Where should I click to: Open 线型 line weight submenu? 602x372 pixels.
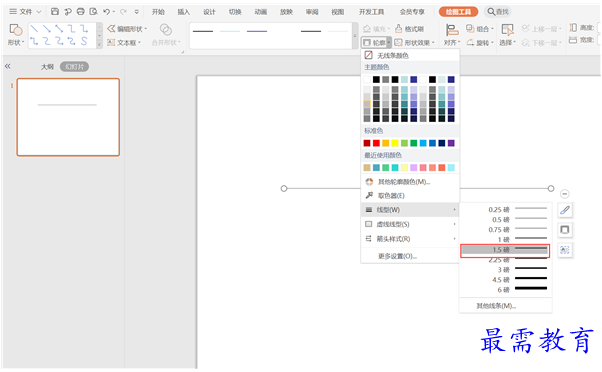point(410,210)
